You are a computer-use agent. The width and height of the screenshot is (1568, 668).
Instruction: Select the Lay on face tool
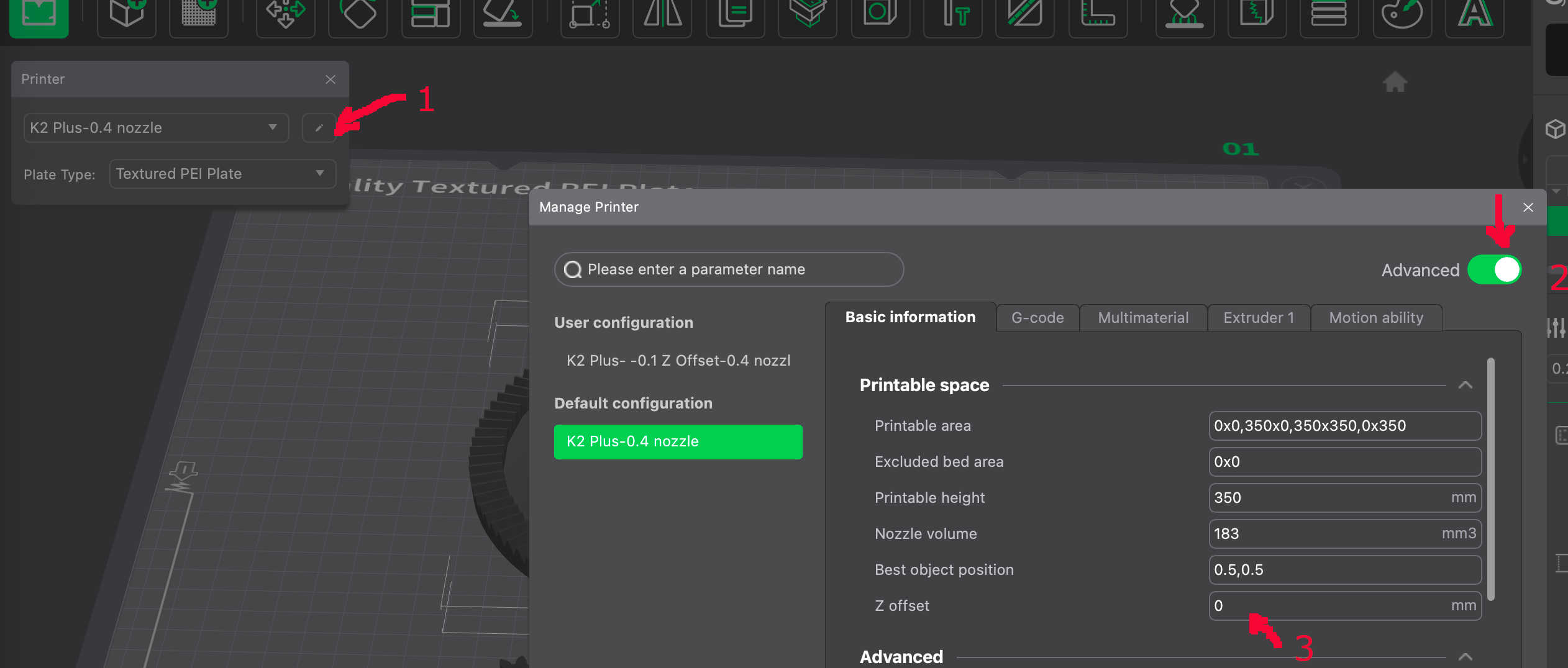tap(502, 15)
